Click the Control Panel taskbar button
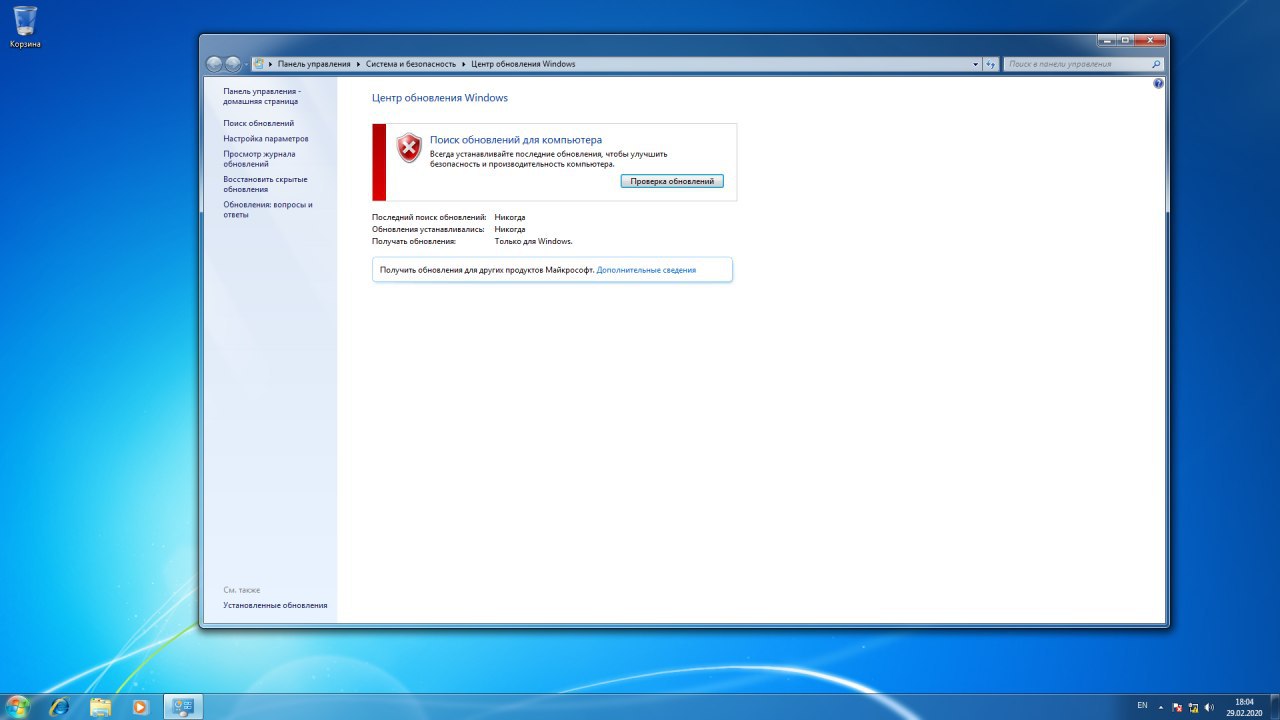The width and height of the screenshot is (1280, 720). point(183,707)
